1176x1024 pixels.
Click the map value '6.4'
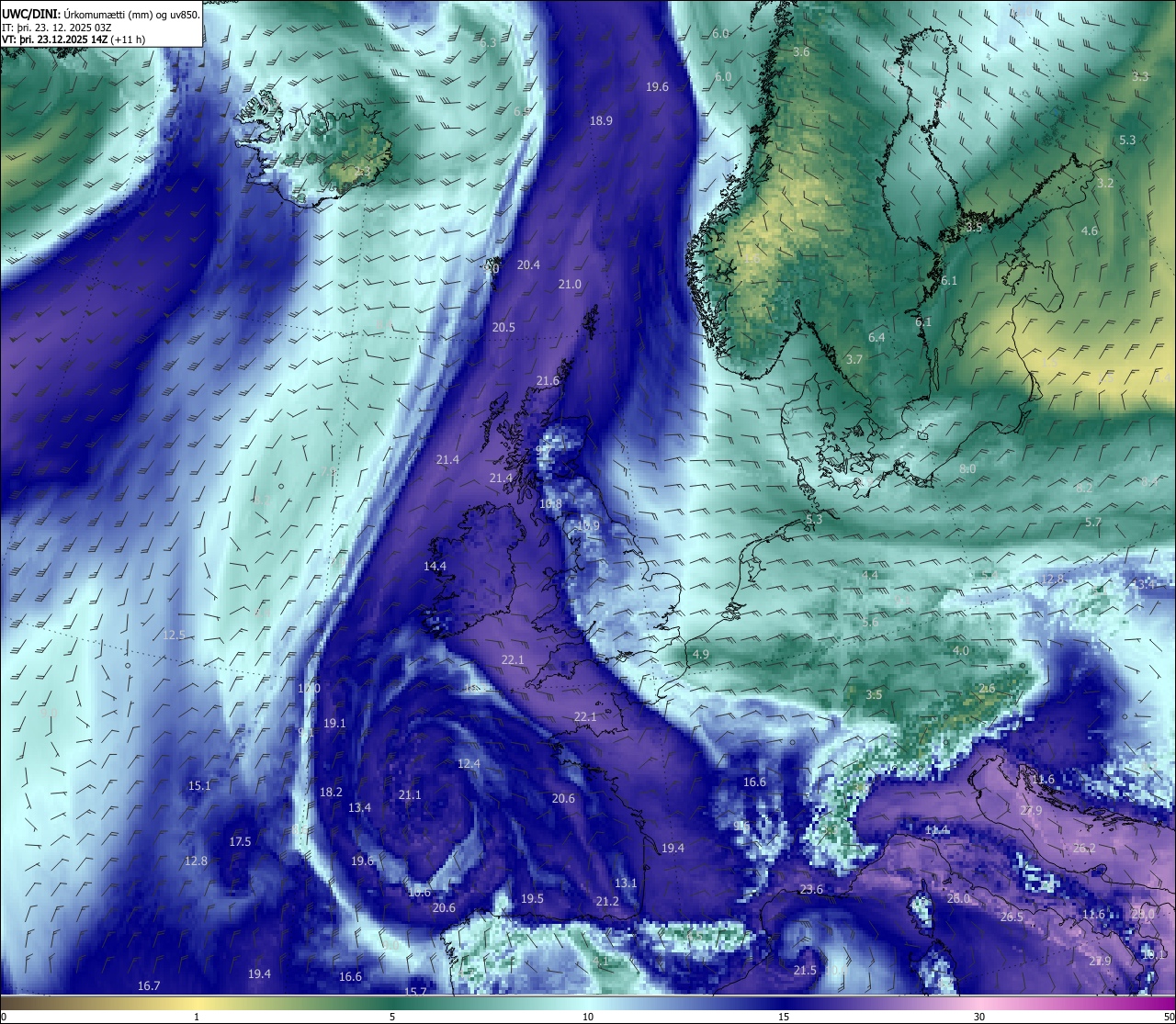click(x=876, y=338)
